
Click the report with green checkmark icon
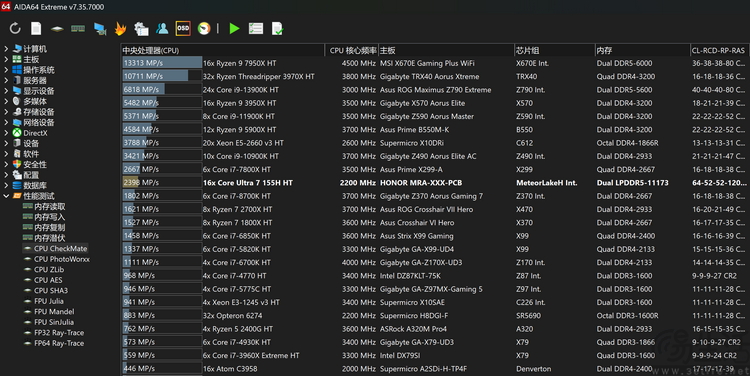point(277,29)
